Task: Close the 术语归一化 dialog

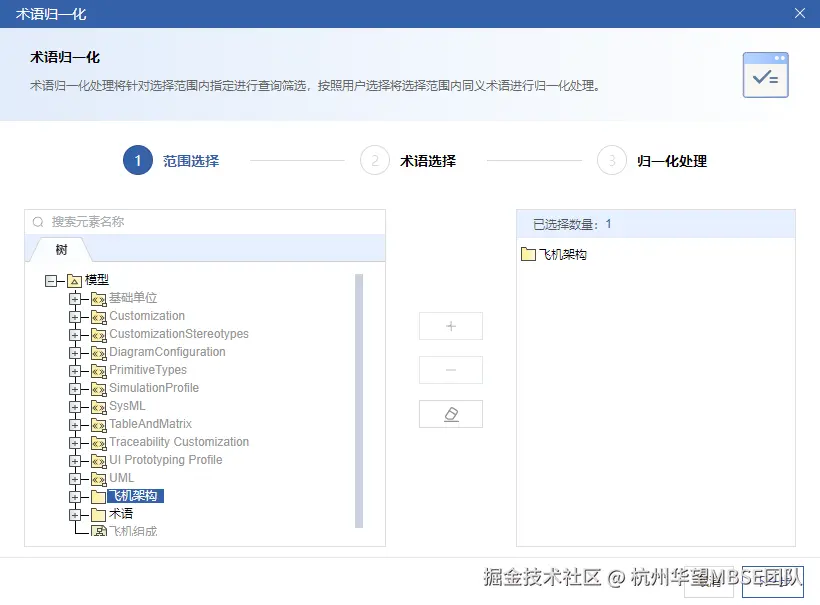Action: [800, 14]
